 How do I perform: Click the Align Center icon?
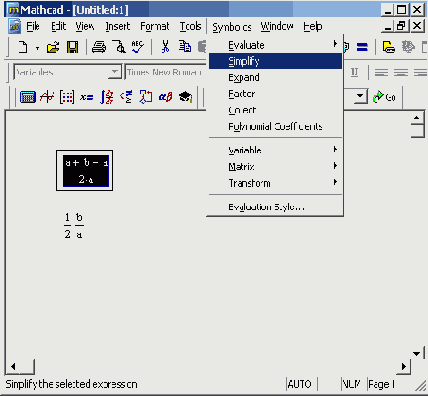[x=401, y=72]
